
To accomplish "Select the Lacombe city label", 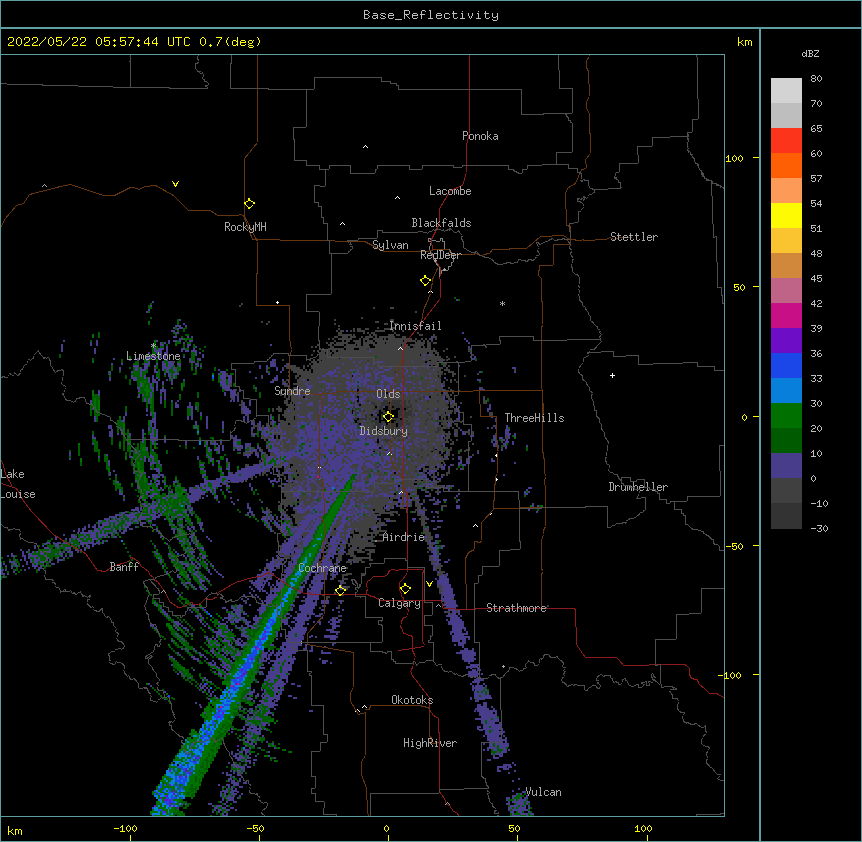I will 450,191.
